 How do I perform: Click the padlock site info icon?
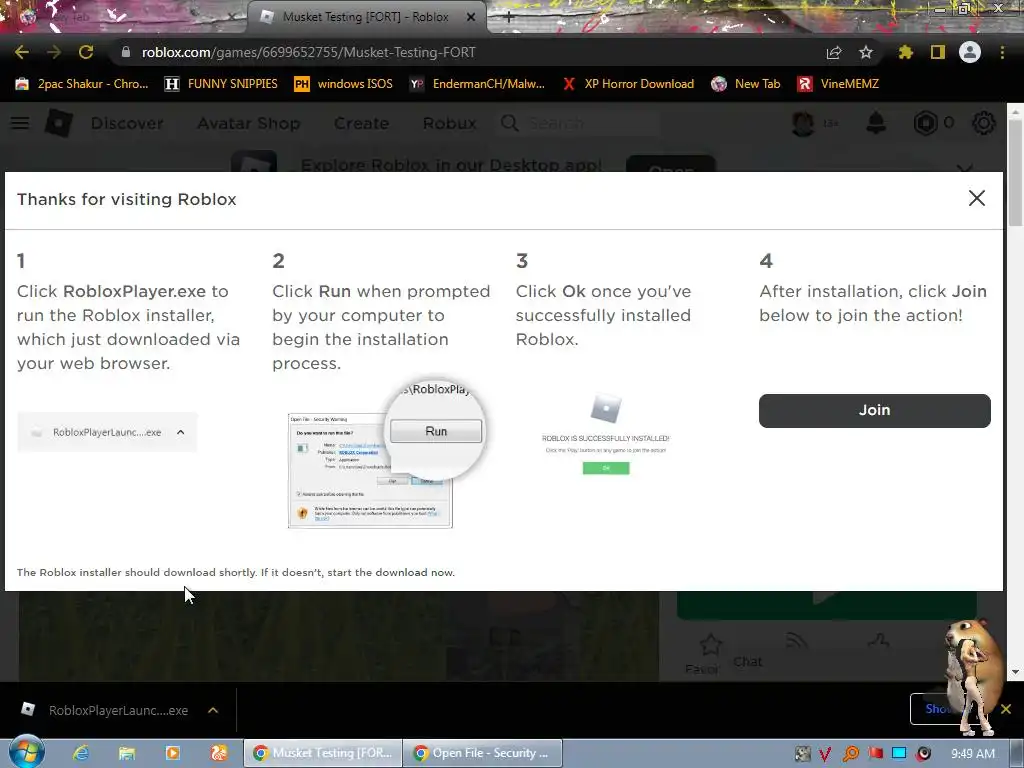126,52
